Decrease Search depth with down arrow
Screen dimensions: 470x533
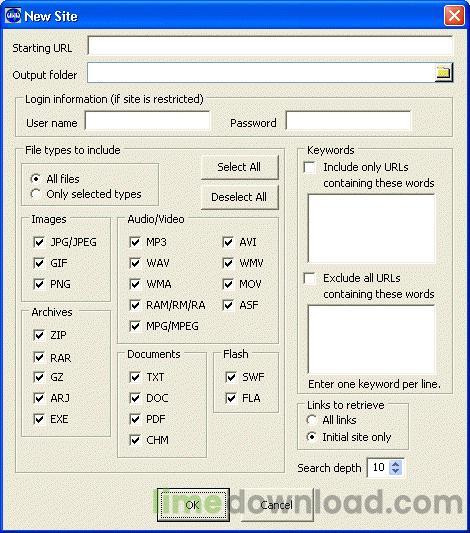396,471
